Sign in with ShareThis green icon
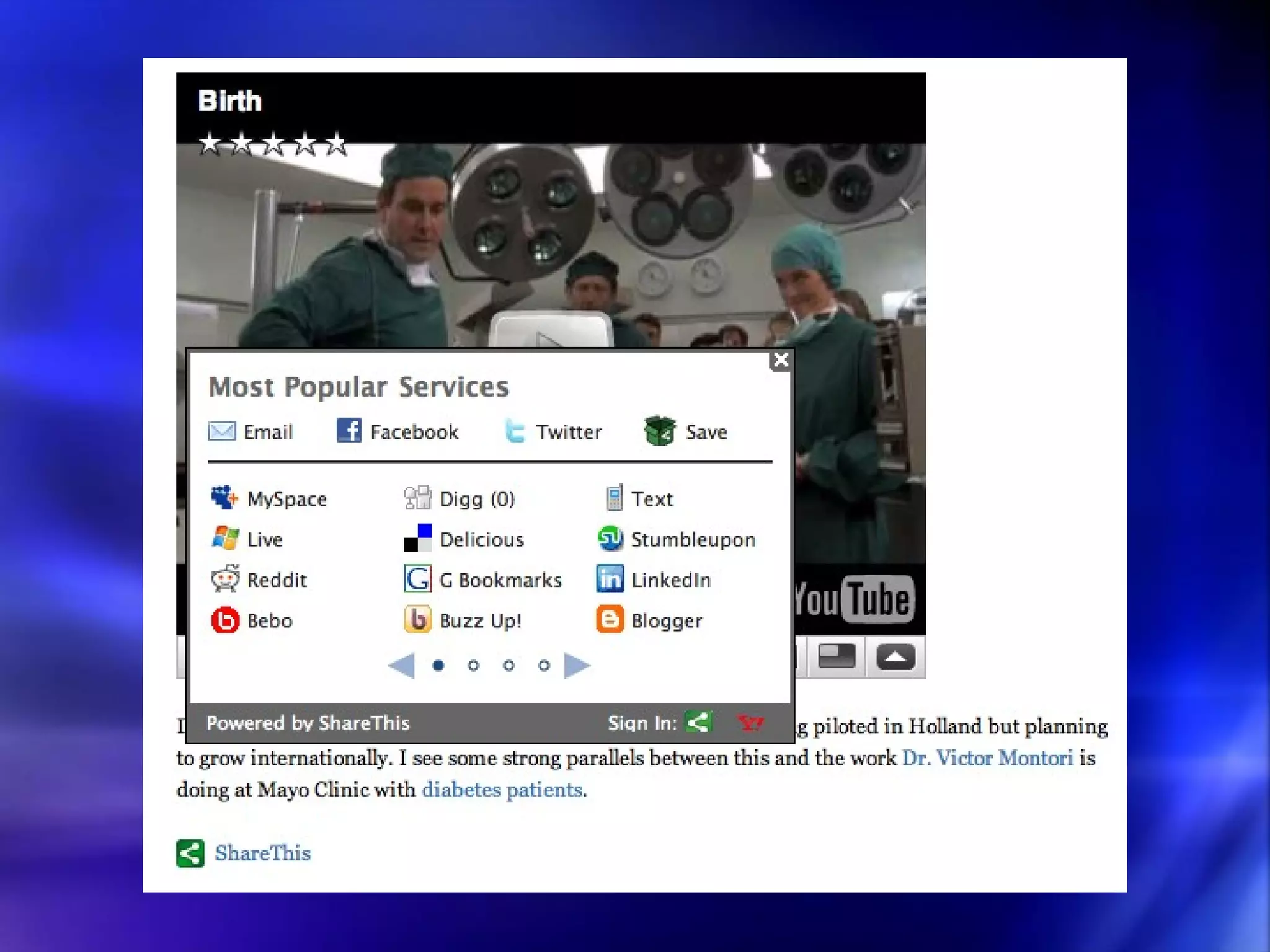Viewport: 1270px width, 952px height. 699,722
